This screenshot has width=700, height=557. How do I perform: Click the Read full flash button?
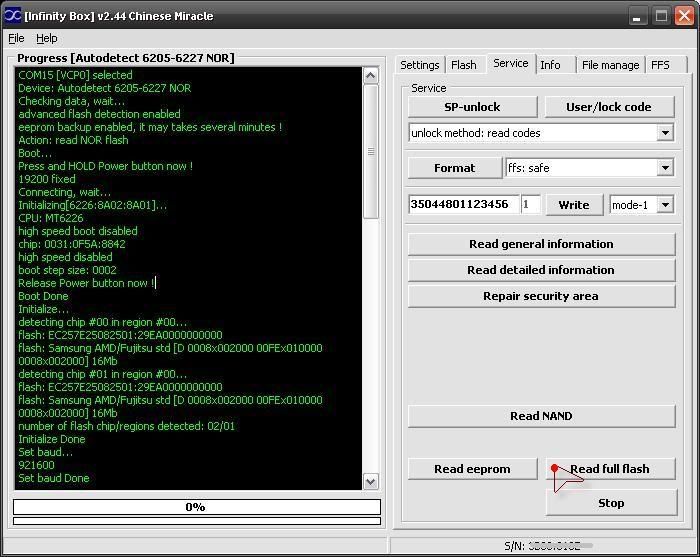[x=610, y=469]
